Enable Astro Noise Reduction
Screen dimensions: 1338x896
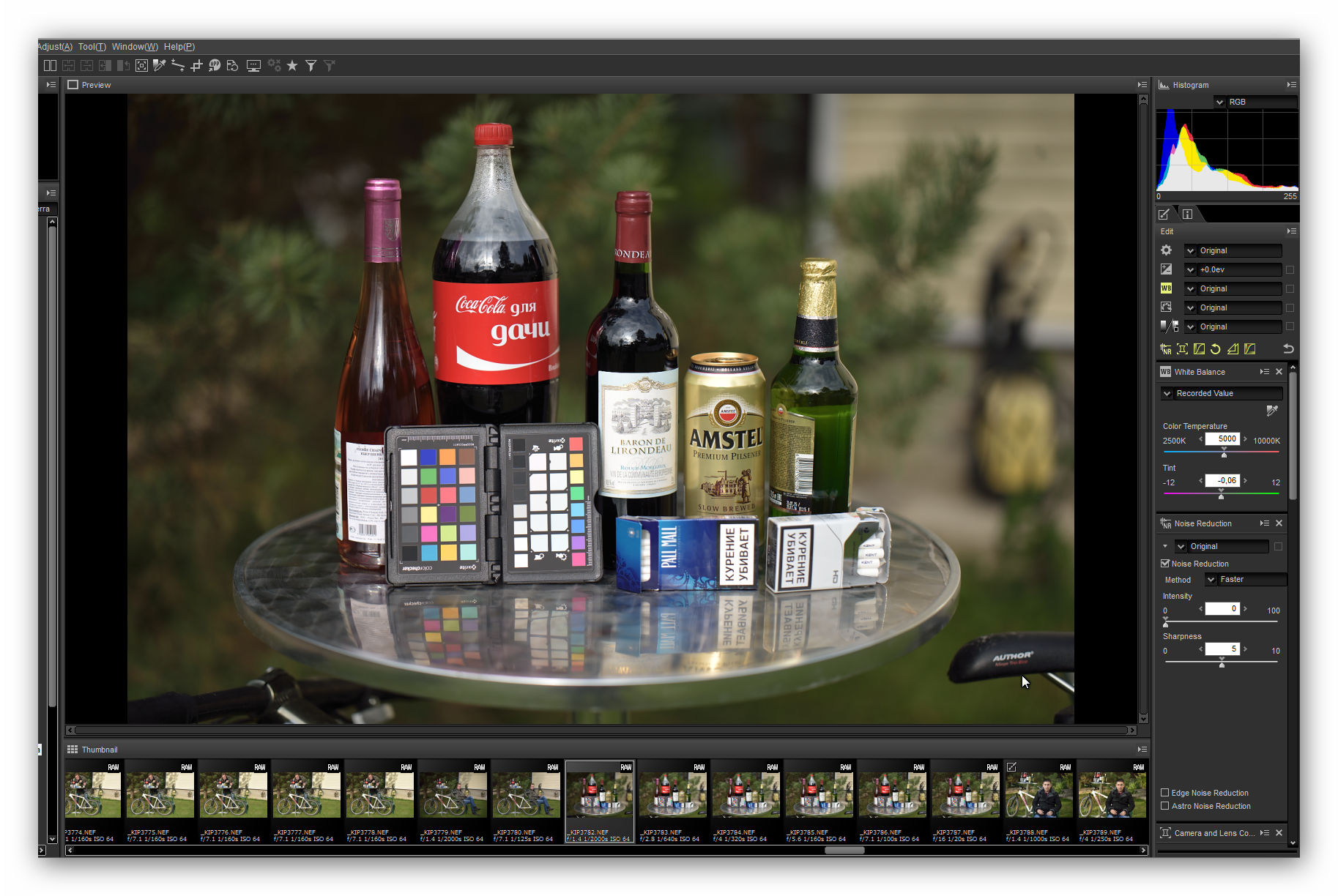click(x=1165, y=806)
